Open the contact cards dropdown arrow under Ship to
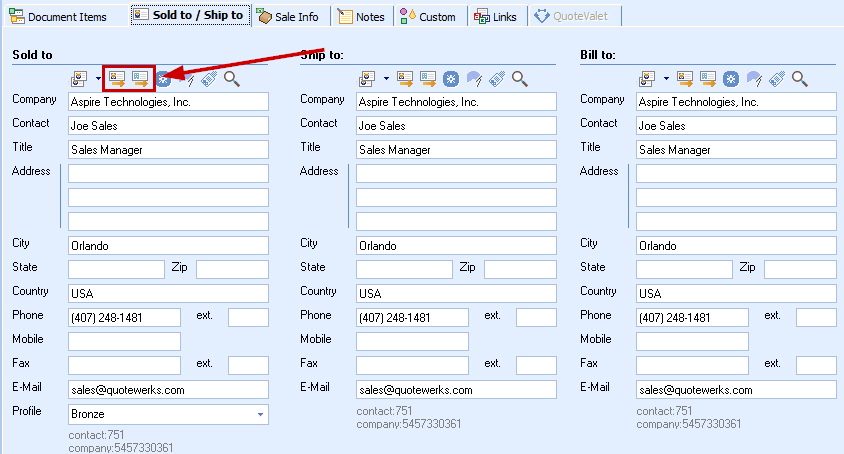844x454 pixels. [386, 78]
